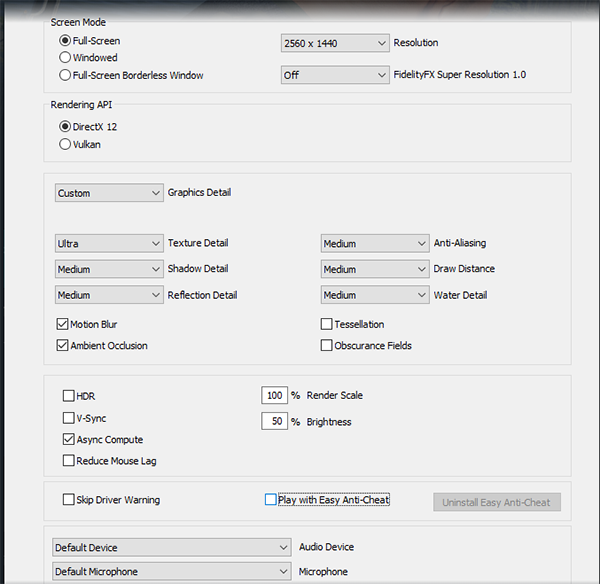Image resolution: width=600 pixels, height=584 pixels.
Task: Open the Resolution dropdown
Action: (x=335, y=43)
